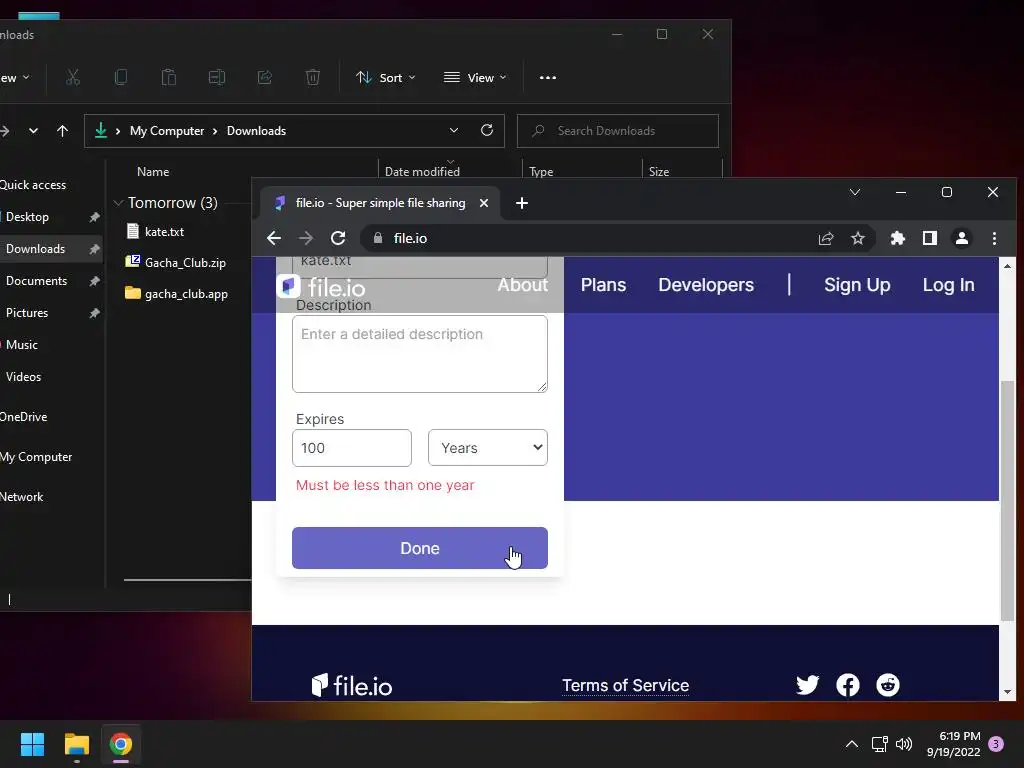Open the See more ellipsis menu in File Explorer

point(548,78)
